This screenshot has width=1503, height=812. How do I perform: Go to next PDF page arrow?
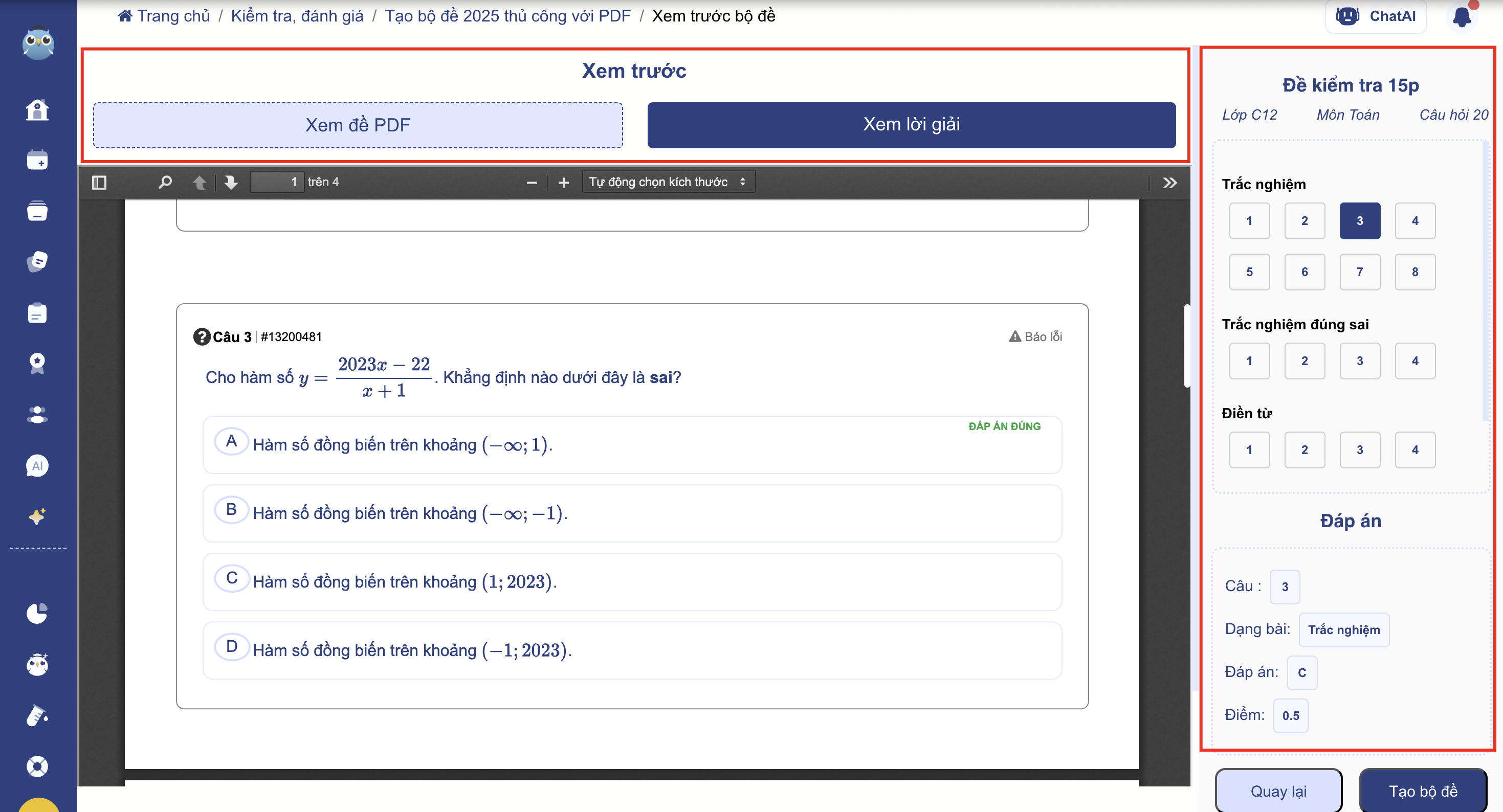[231, 183]
